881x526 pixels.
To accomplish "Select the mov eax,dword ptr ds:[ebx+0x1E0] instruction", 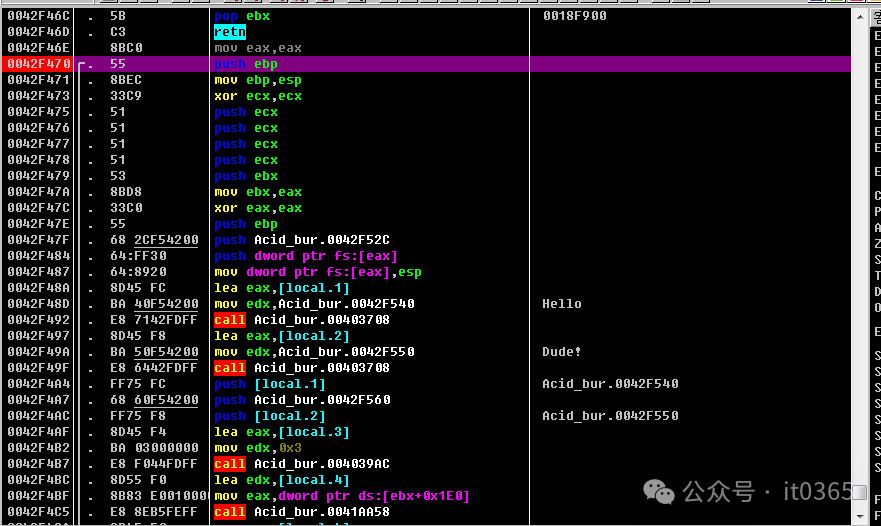I will coord(341,496).
